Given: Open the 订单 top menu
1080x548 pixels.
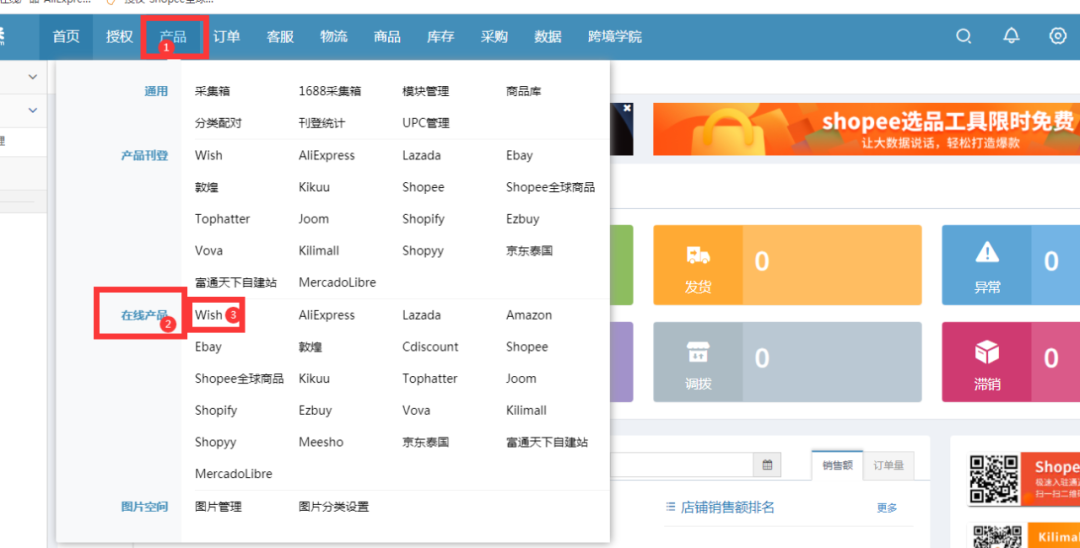Looking at the screenshot, I should [227, 37].
